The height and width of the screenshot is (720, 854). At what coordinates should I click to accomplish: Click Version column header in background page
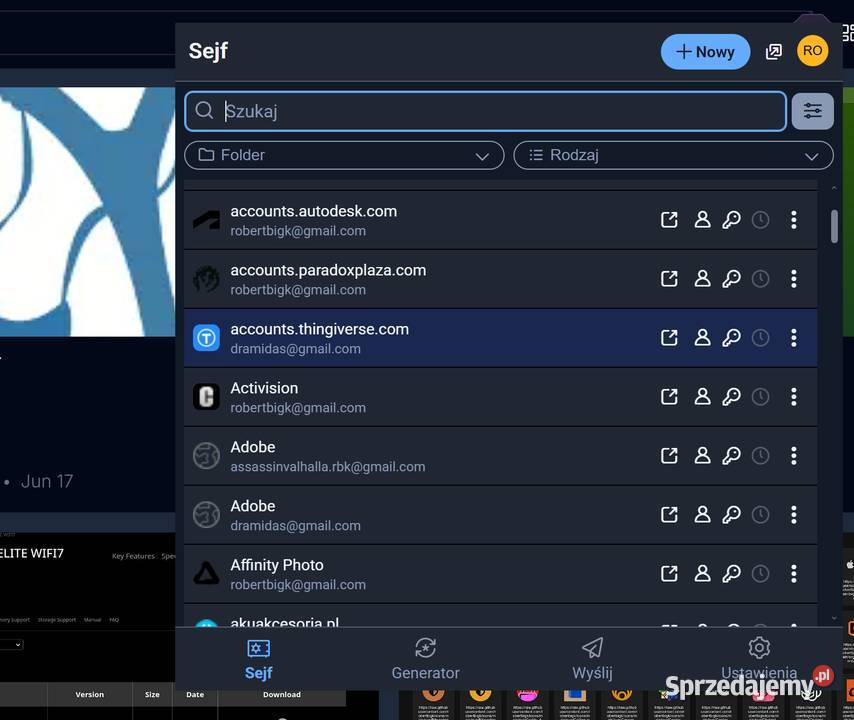(89, 694)
